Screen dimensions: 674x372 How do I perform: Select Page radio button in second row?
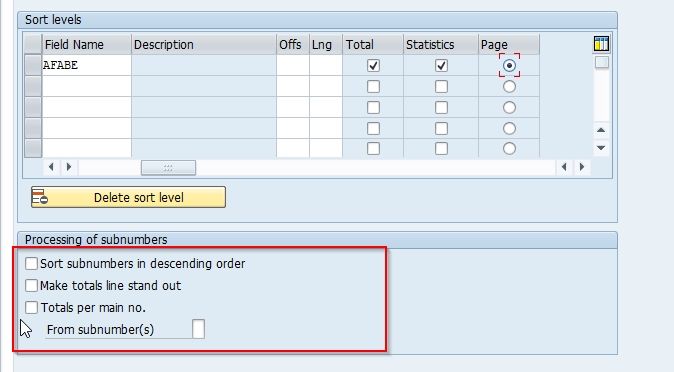pyautogui.click(x=509, y=86)
